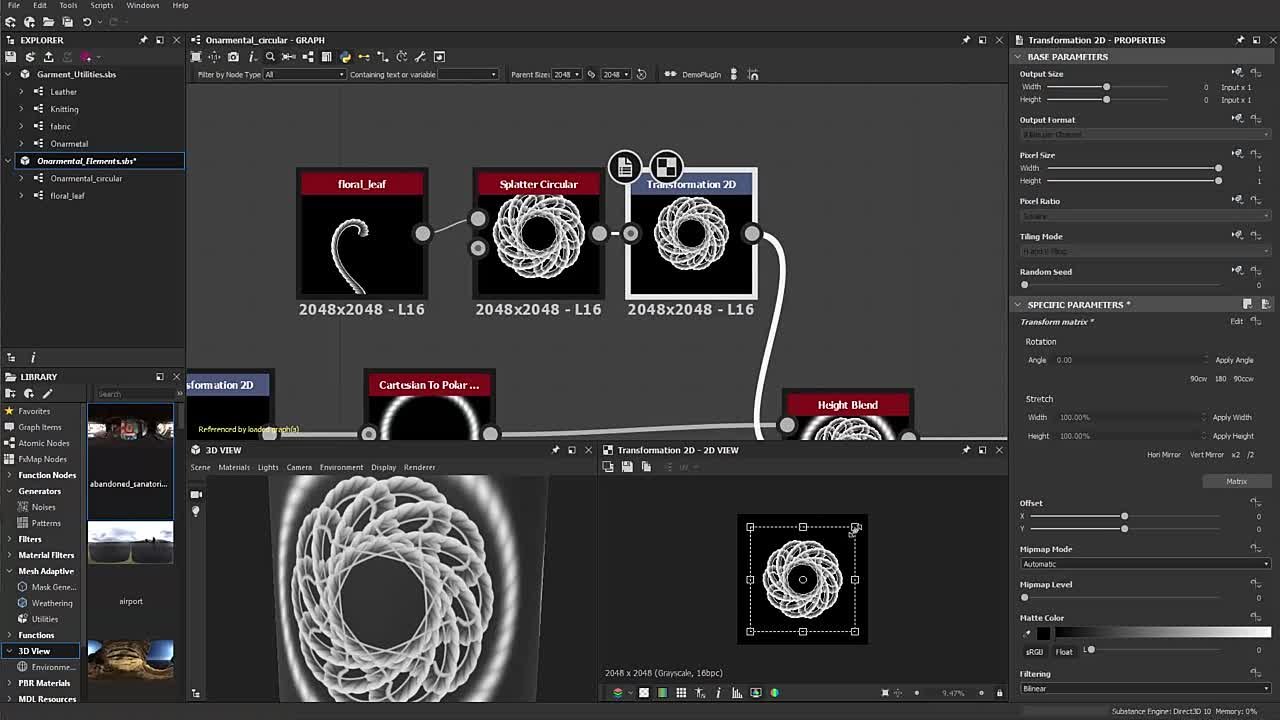
Task: Toggle the Float button under Matte Color
Action: [1063, 652]
